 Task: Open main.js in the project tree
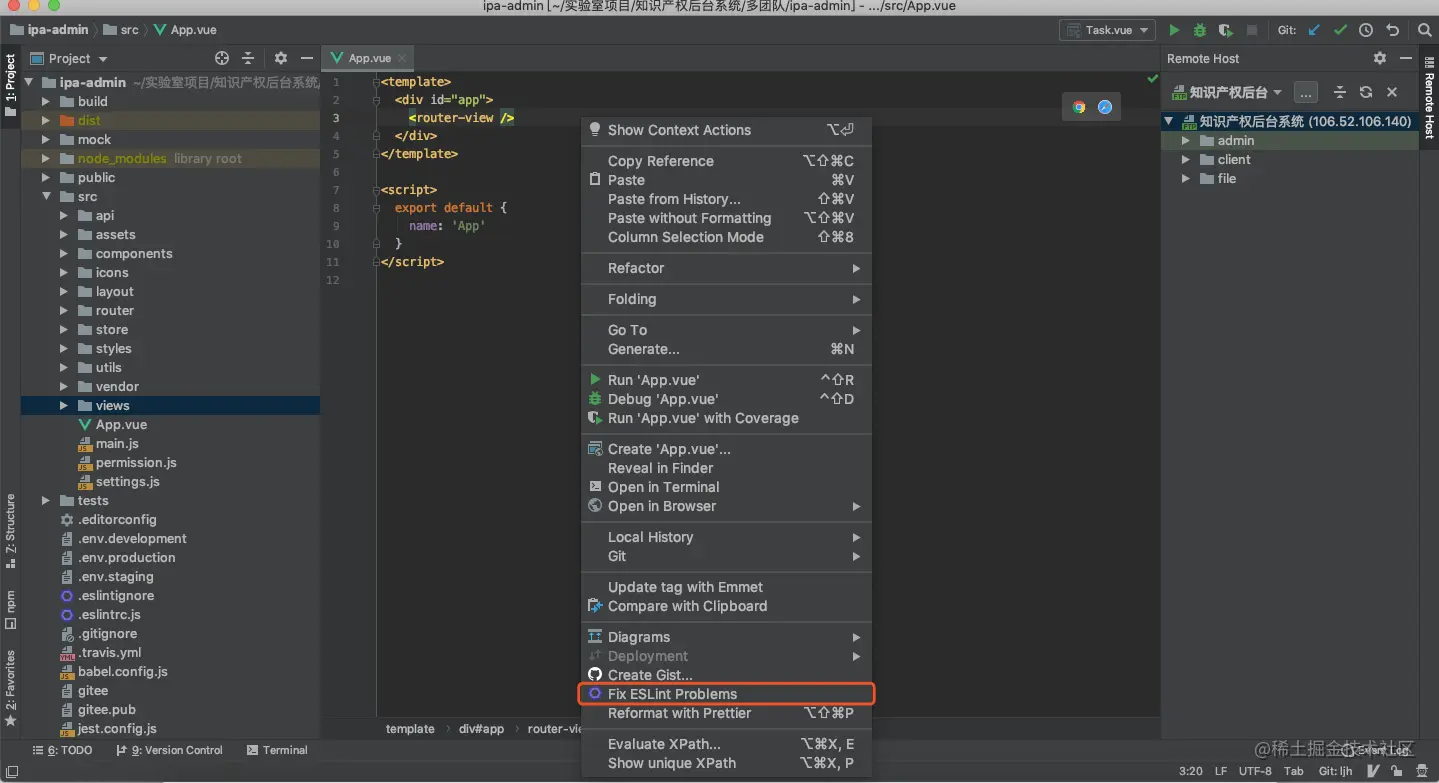click(117, 443)
